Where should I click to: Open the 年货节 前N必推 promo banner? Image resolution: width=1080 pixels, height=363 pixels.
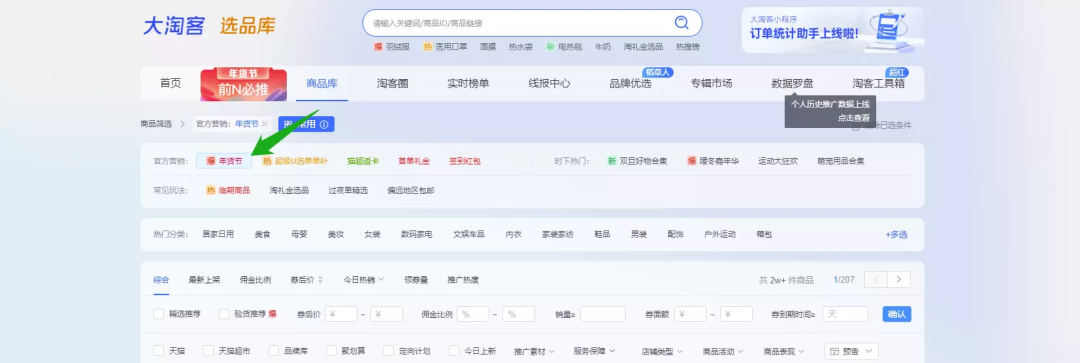243,84
